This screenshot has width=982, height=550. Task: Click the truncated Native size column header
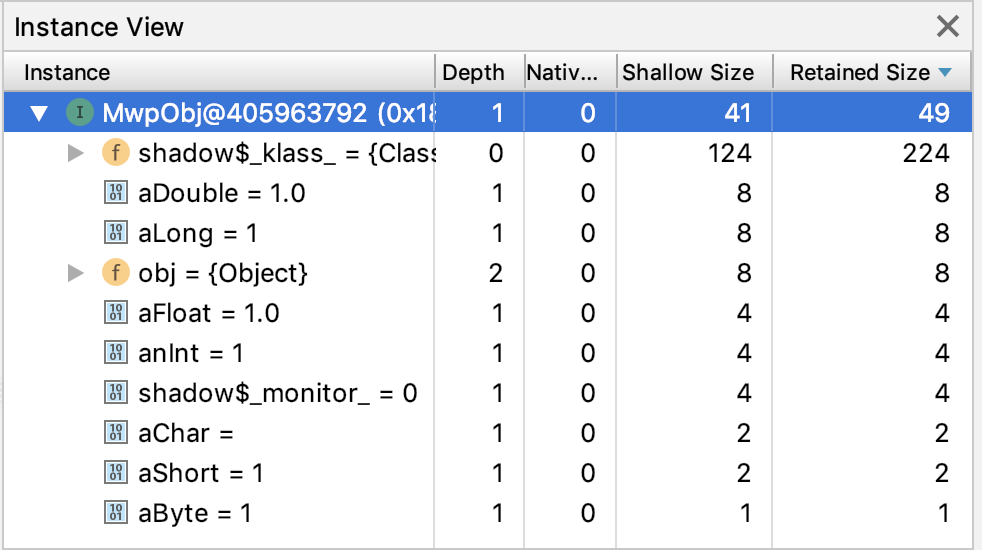tap(562, 72)
